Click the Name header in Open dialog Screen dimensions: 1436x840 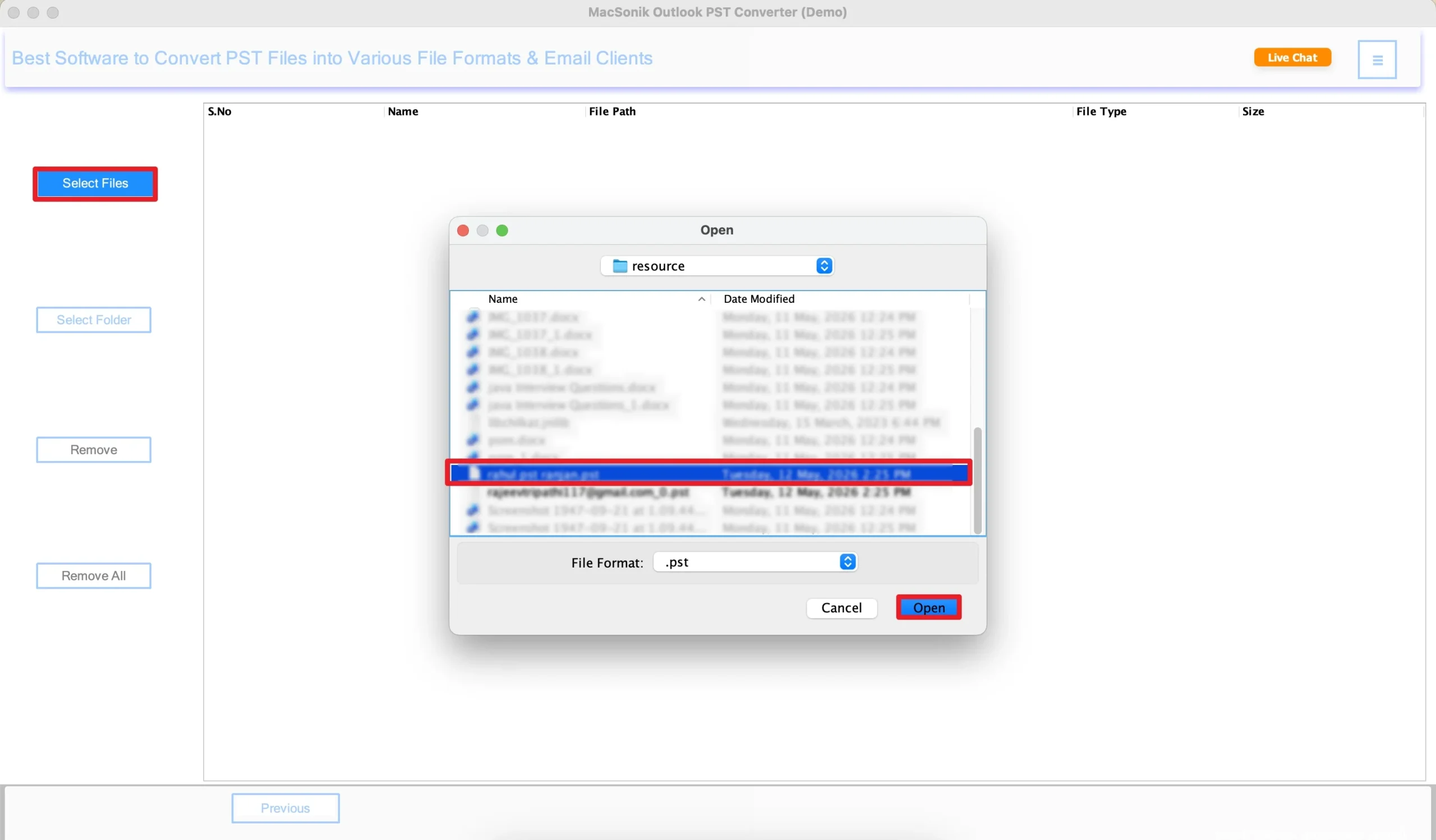coord(503,299)
